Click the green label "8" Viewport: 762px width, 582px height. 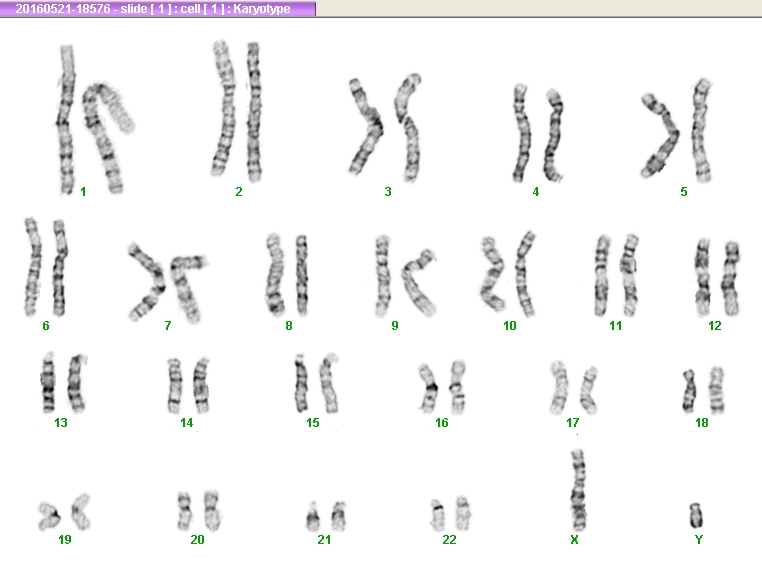[289, 325]
